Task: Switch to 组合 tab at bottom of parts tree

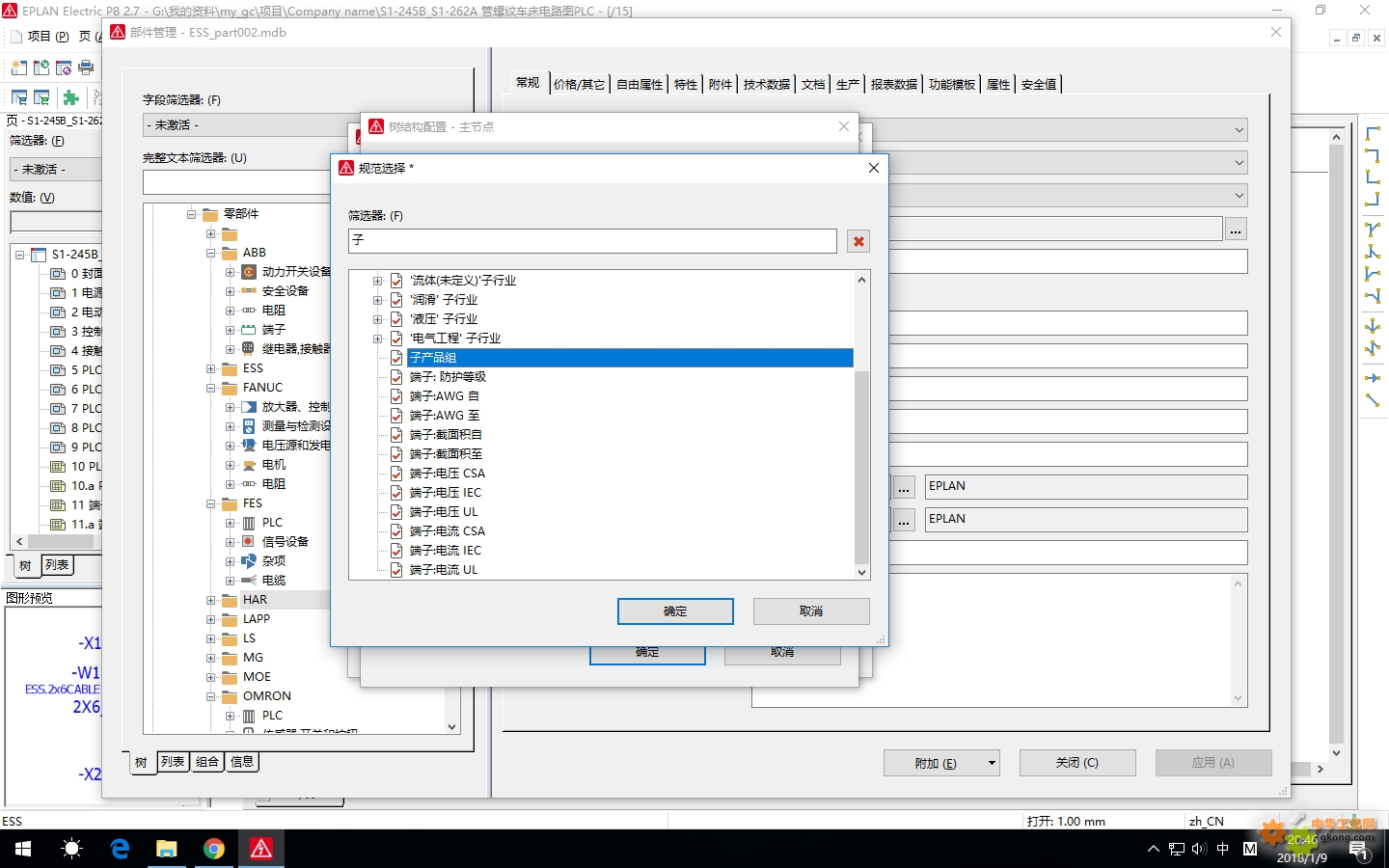Action: coord(207,762)
